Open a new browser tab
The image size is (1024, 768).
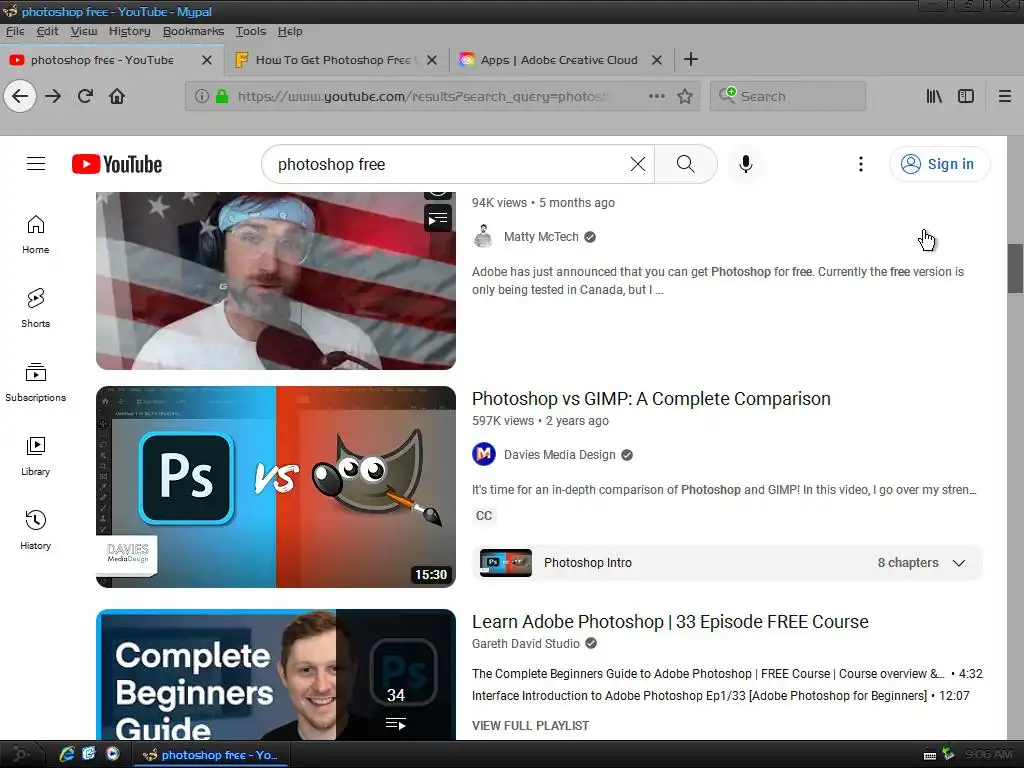tap(690, 59)
